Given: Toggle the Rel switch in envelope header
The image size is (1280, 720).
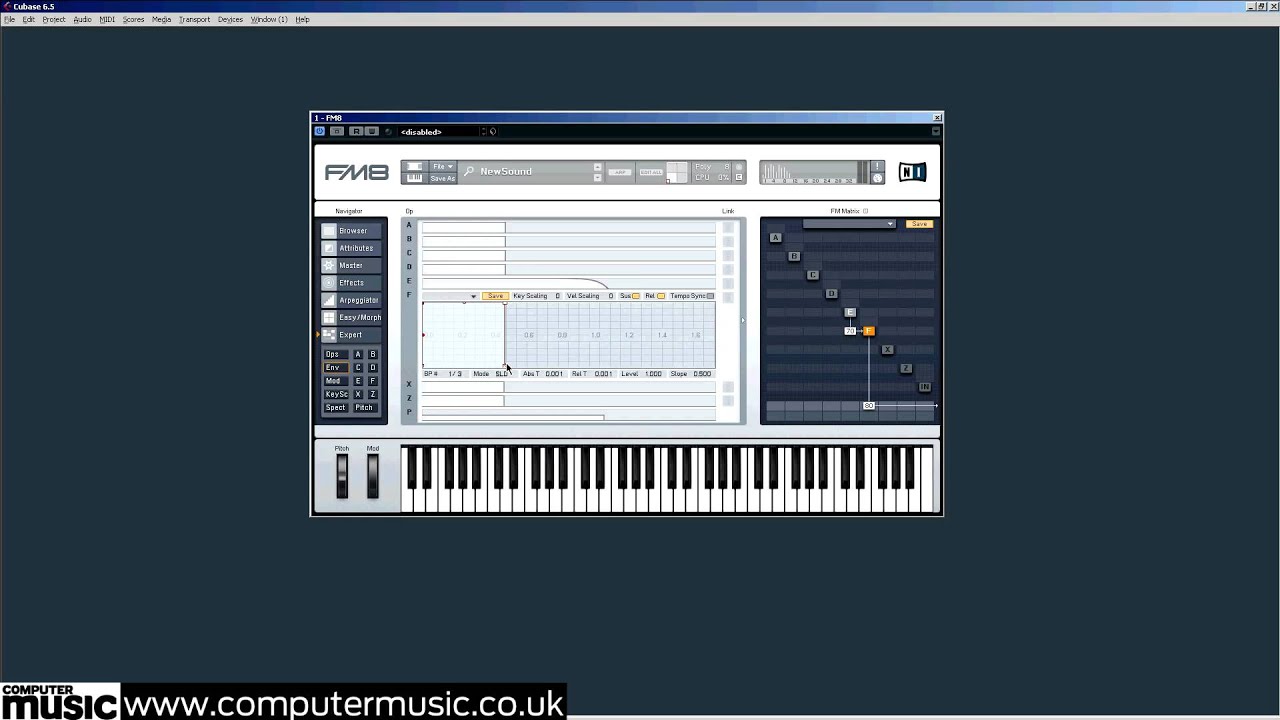Looking at the screenshot, I should click(x=661, y=296).
